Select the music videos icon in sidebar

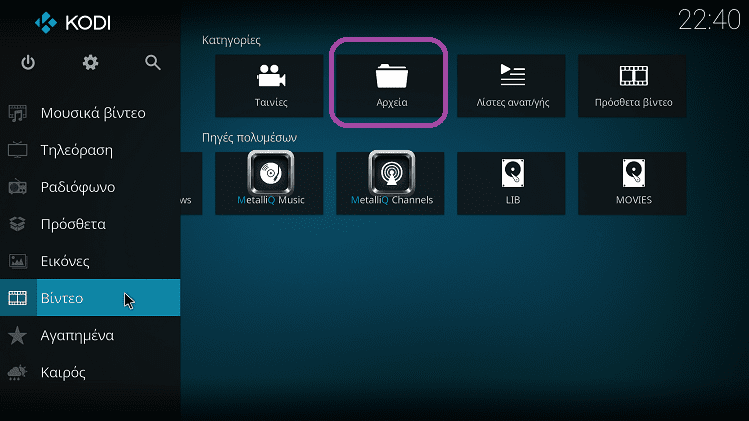(18, 113)
